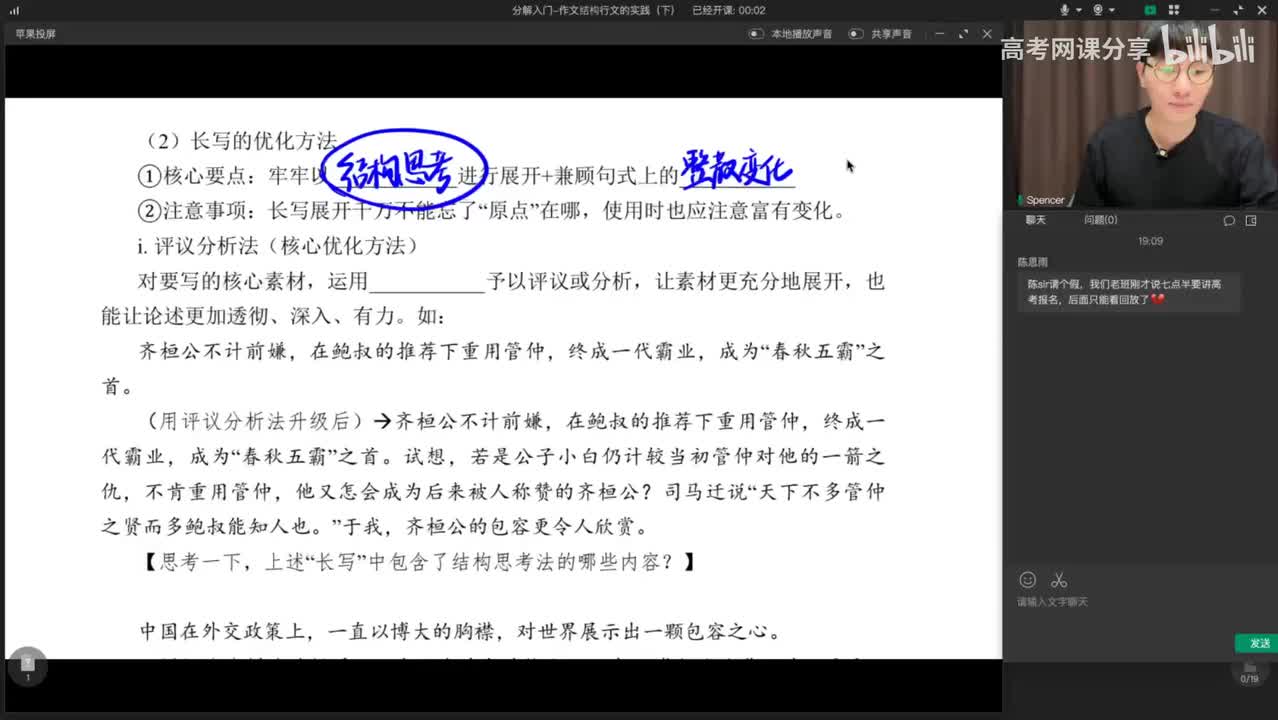
Task: Click the window title 分解入门-作文结构行文的实践（下）
Action: [594, 10]
